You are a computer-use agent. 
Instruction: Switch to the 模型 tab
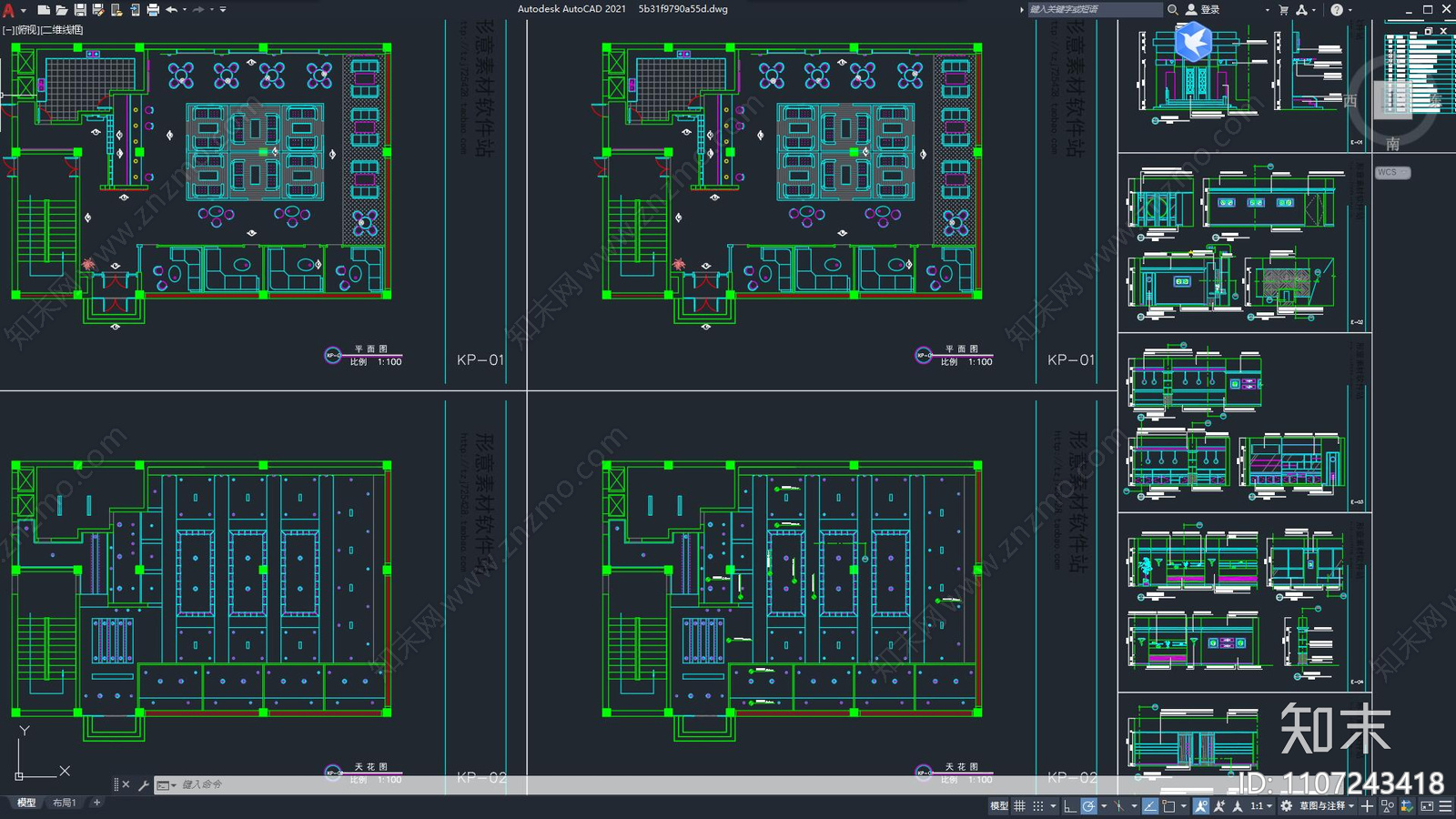tap(26, 803)
